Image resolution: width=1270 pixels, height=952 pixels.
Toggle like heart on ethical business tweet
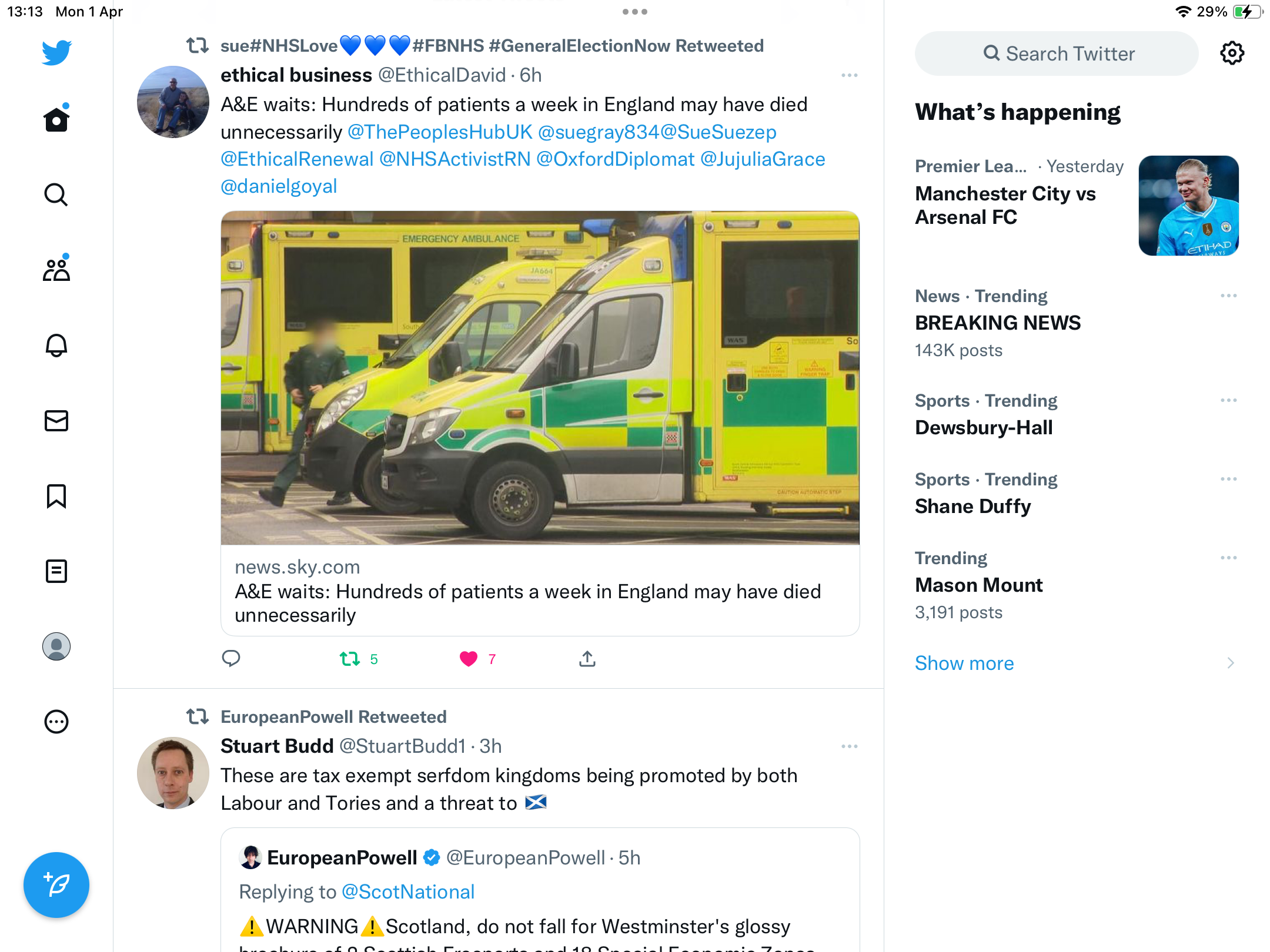pos(469,659)
